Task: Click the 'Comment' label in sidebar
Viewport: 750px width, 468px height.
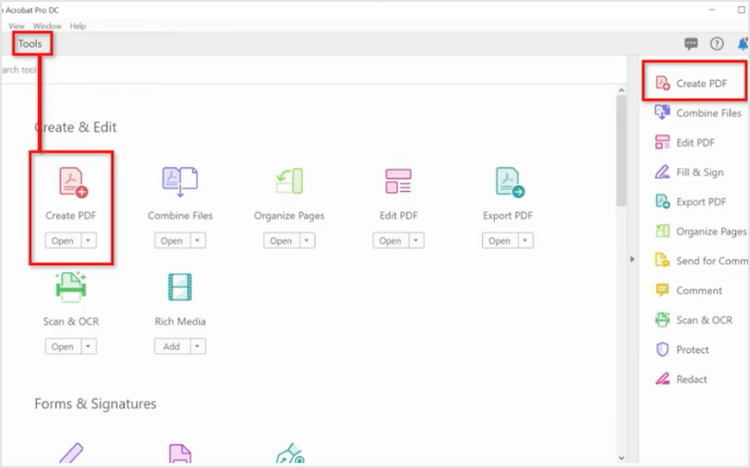Action: 699,290
